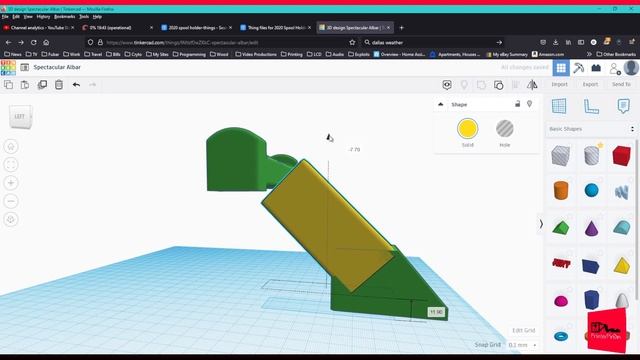
Task: Click the Home view button
Action: 11,146
